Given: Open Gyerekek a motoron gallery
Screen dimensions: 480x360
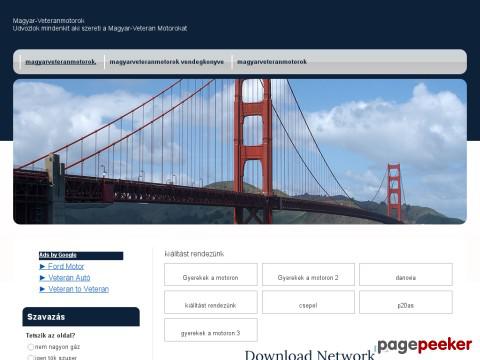Looking at the screenshot, I should point(211,274).
